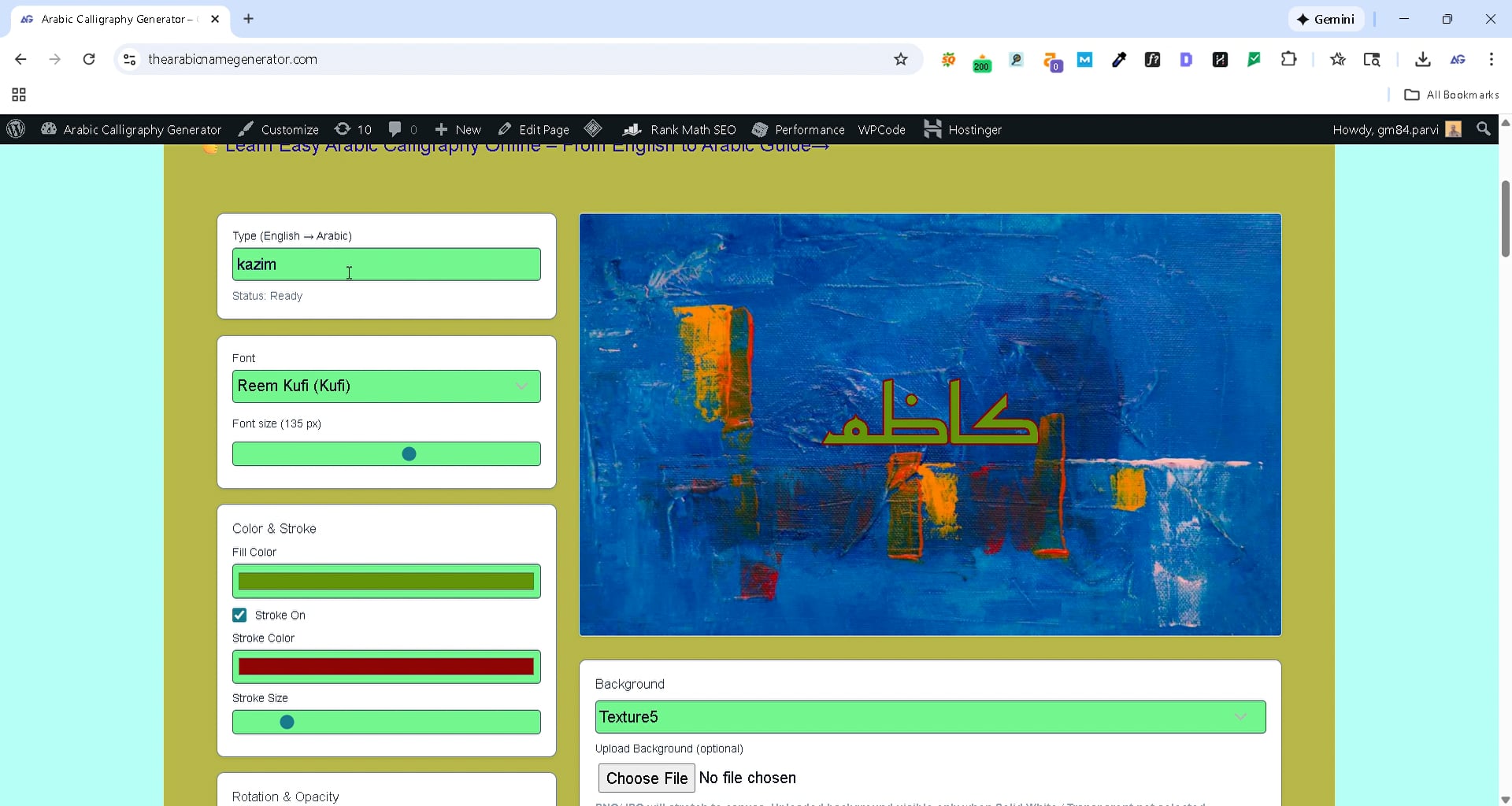
Task: Open Rank Math SEO menu
Action: coord(679,129)
